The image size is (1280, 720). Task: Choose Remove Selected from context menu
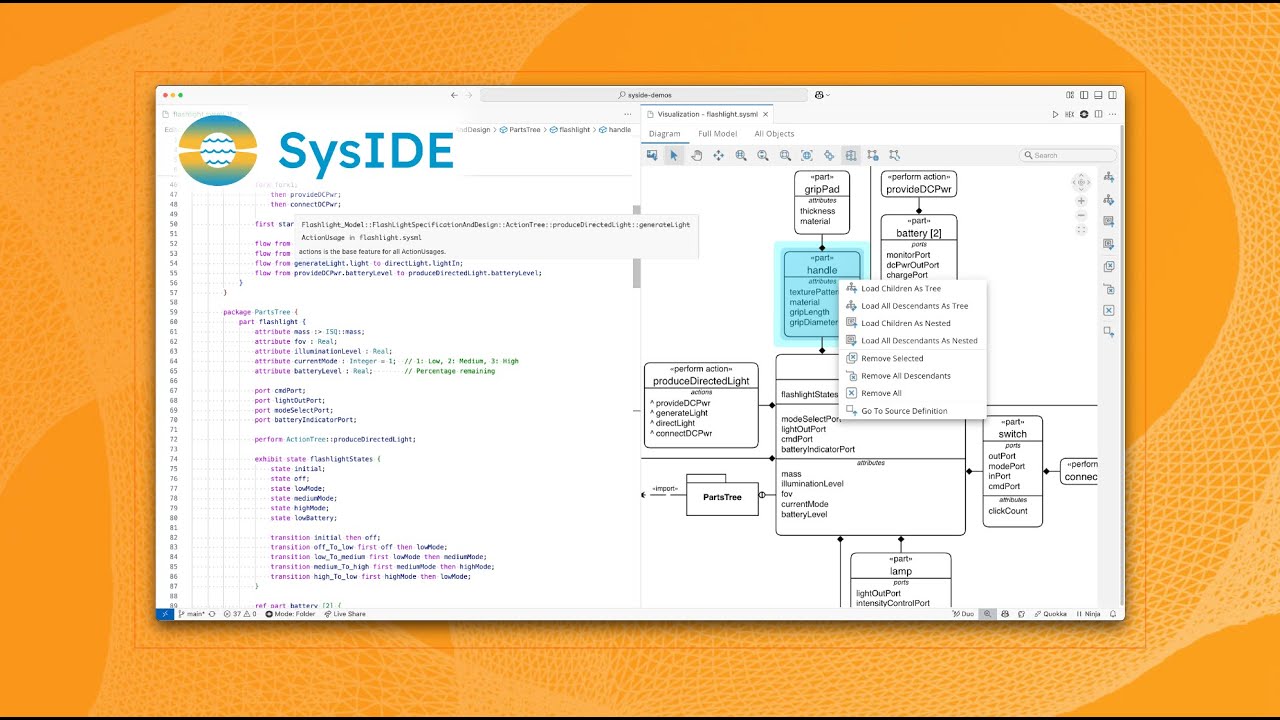pyautogui.click(x=912, y=358)
